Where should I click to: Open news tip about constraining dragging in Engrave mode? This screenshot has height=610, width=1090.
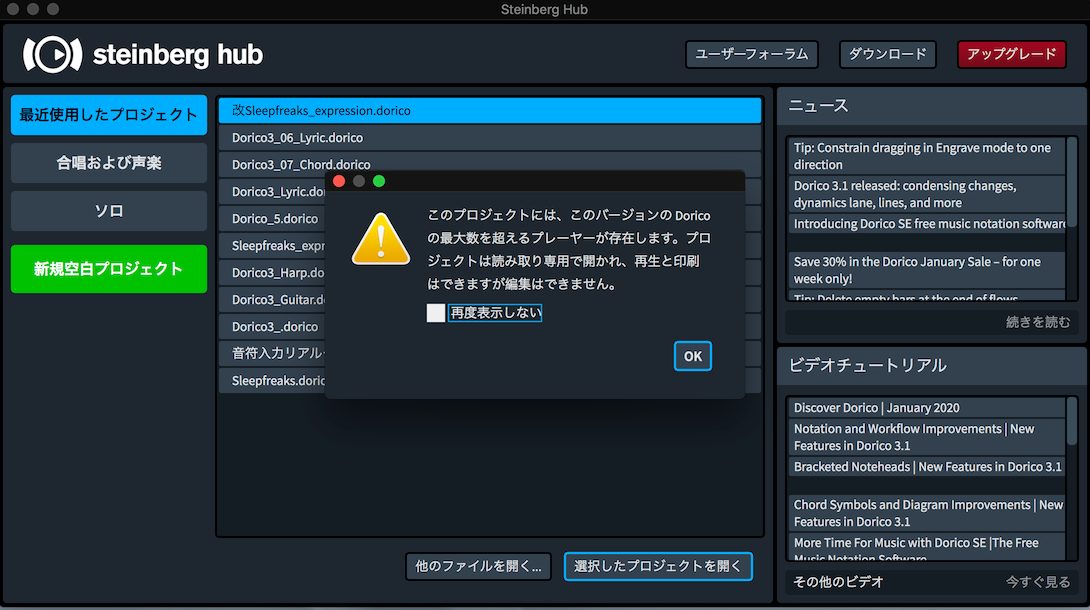926,156
